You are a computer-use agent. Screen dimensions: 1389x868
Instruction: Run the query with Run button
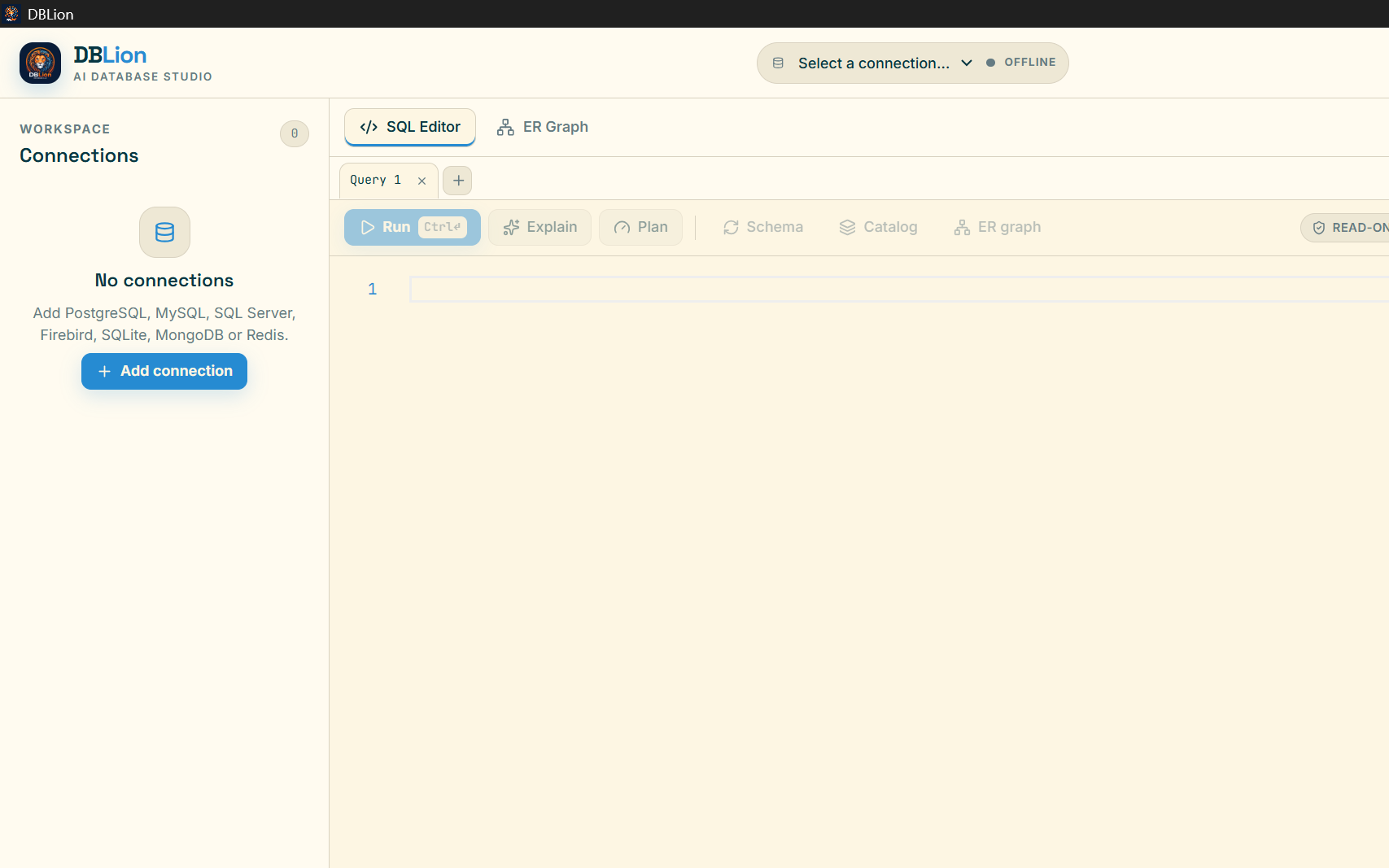tap(412, 227)
